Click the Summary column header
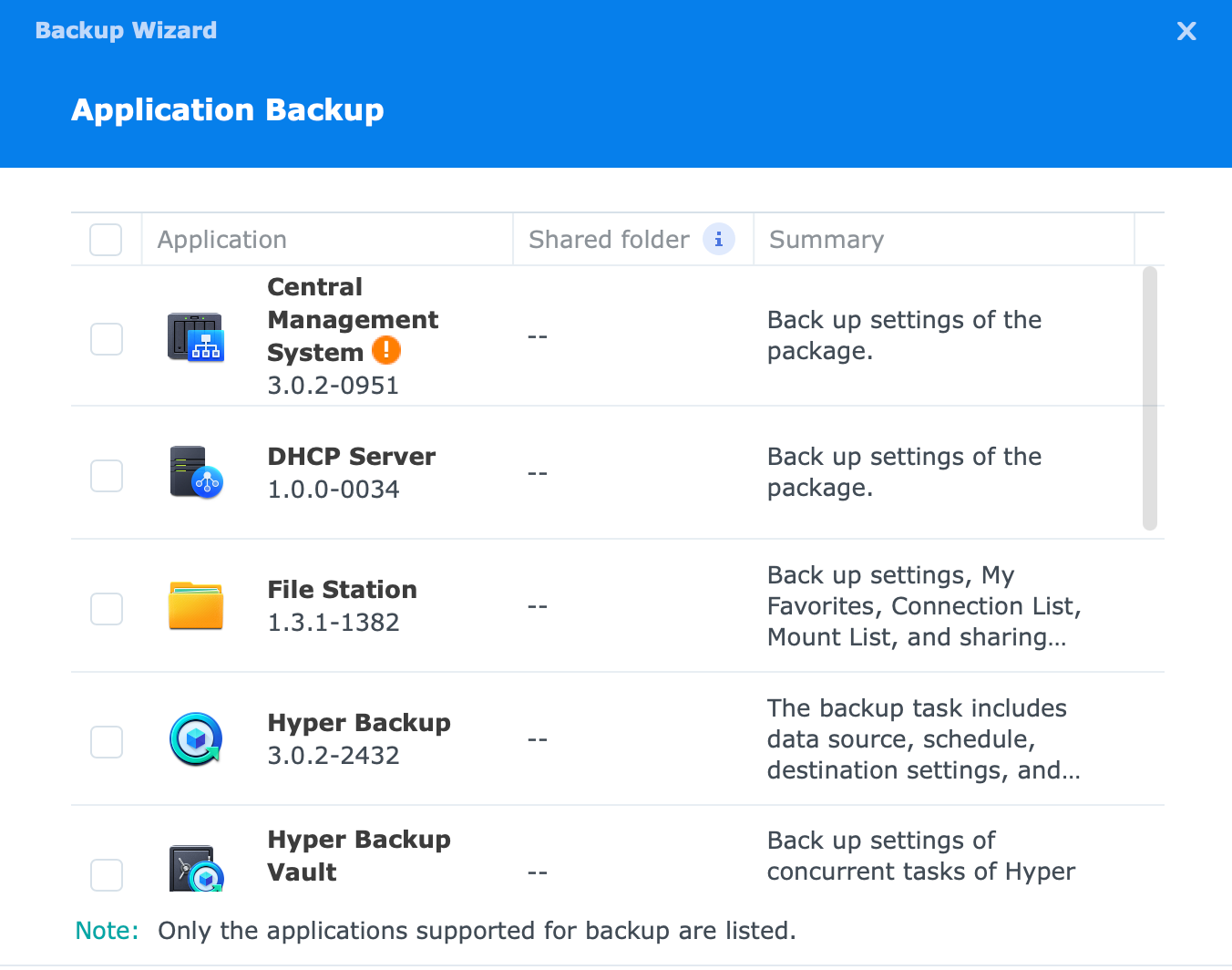Screen dimensions: 1232x970 [x=944, y=240]
